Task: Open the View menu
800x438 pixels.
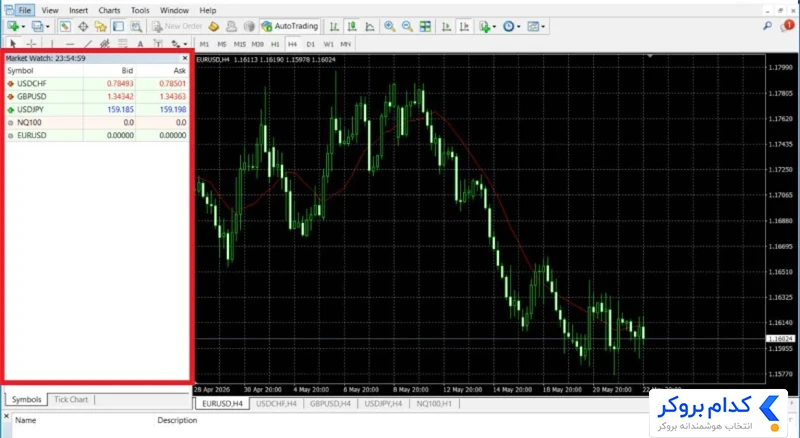Action: tap(50, 10)
